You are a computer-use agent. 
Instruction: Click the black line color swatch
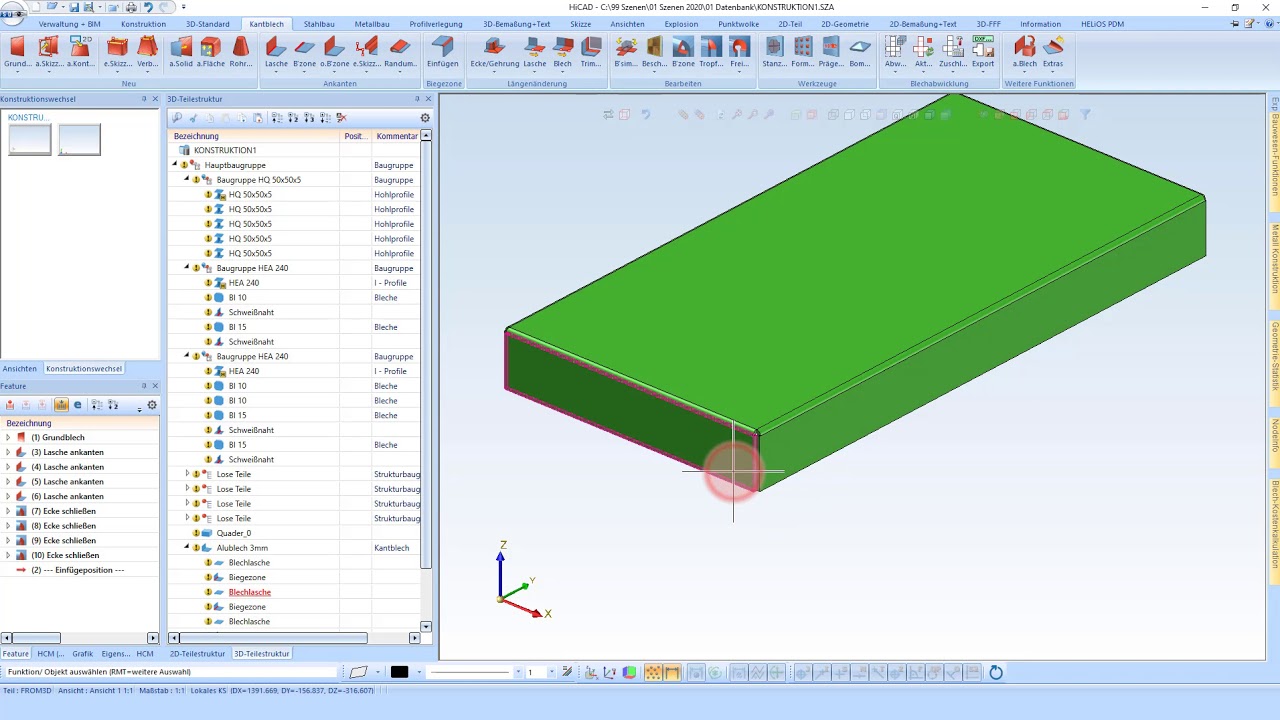click(x=399, y=672)
